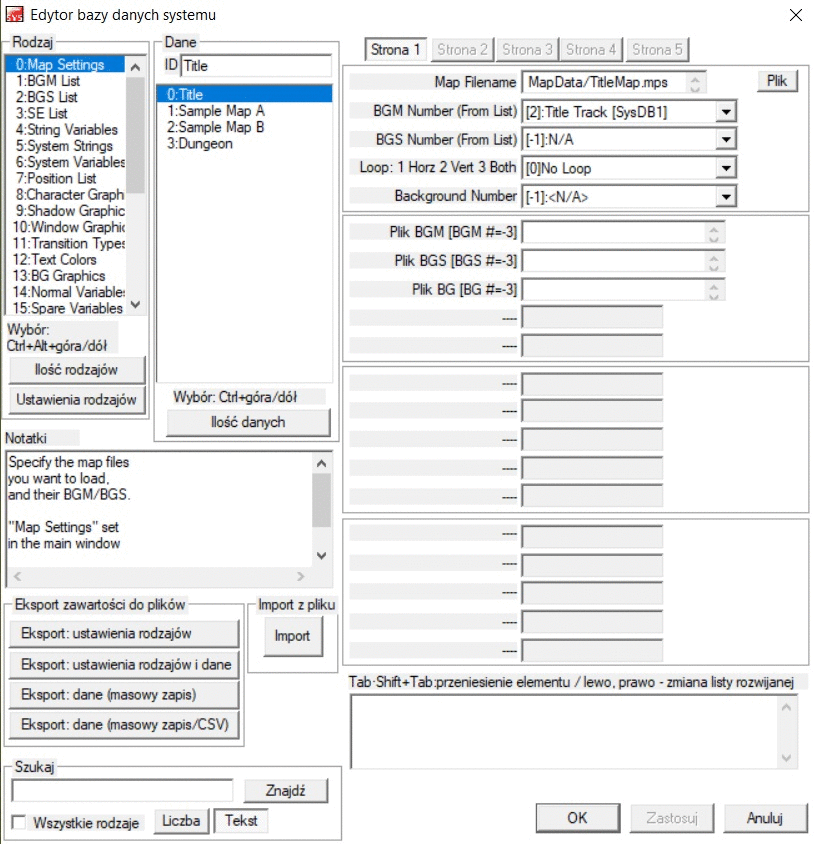Click the search text input field
The width and height of the screenshot is (815, 844).
(122, 791)
